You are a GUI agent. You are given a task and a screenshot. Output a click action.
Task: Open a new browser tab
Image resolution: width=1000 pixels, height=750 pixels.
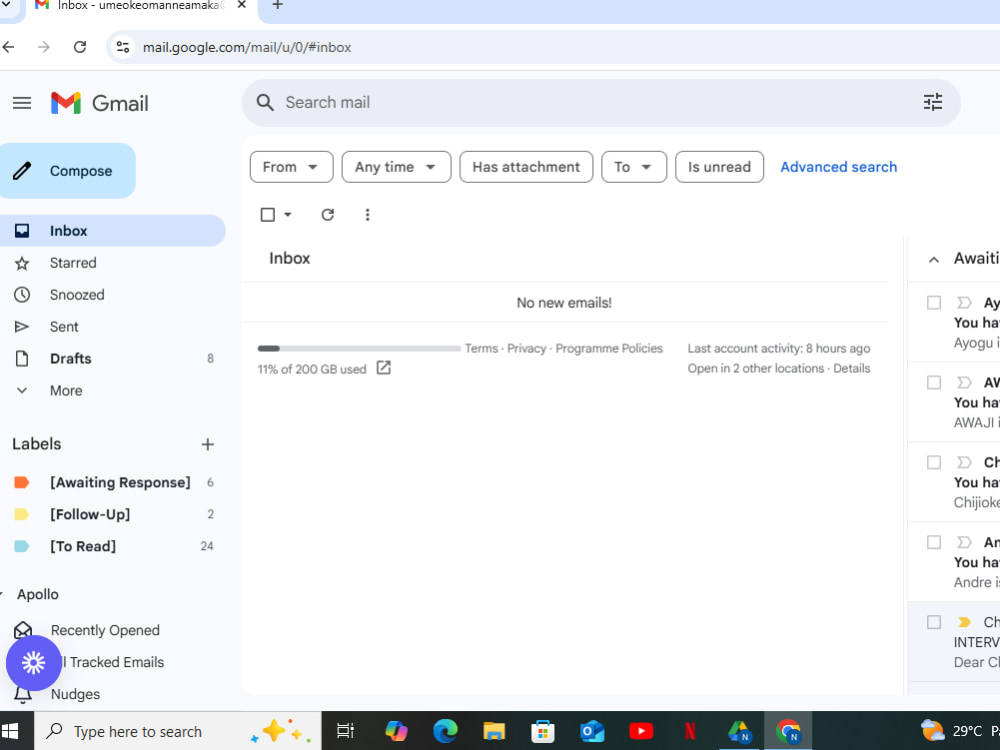(x=277, y=5)
